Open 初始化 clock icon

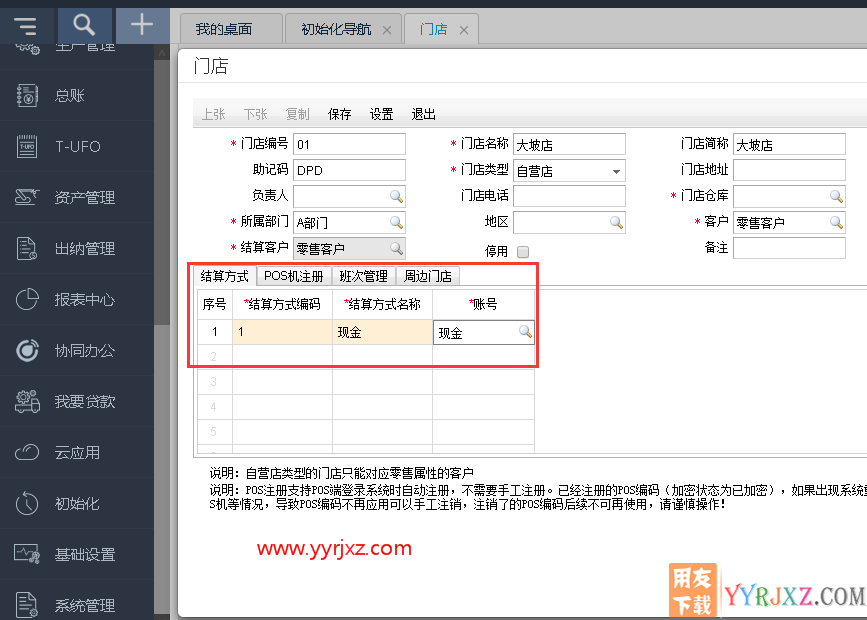pos(27,503)
